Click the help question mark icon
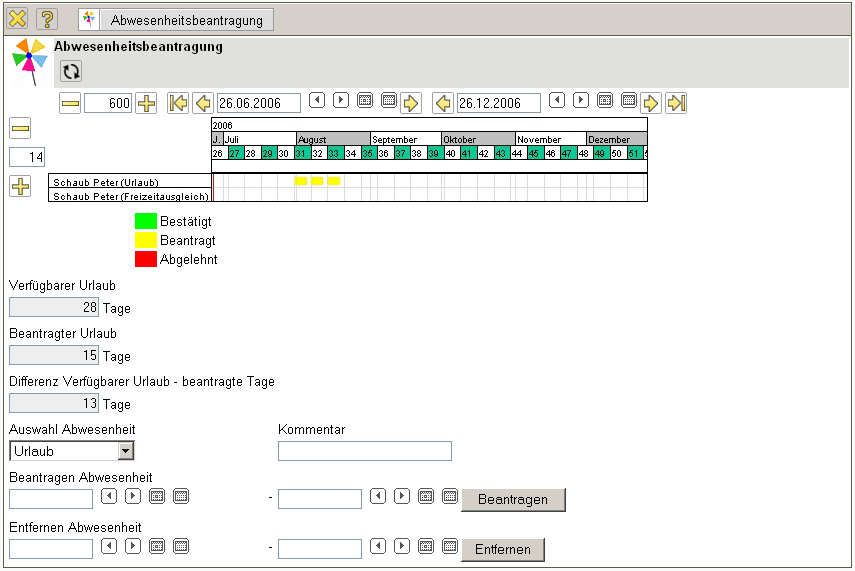The height and width of the screenshot is (571, 855). coord(47,19)
